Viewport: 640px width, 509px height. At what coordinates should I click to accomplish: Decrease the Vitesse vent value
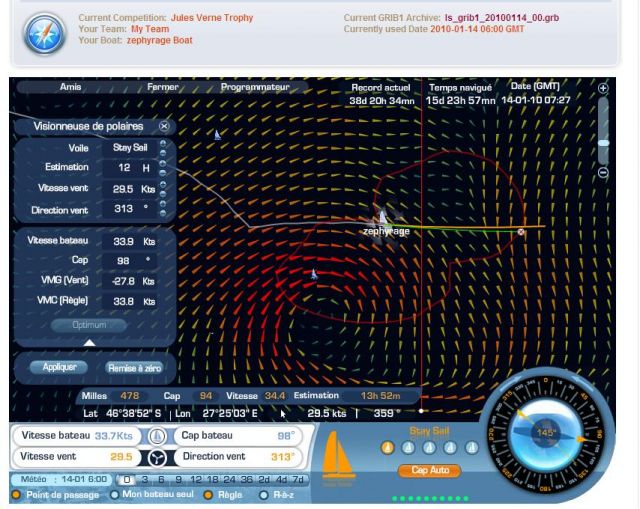163,193
